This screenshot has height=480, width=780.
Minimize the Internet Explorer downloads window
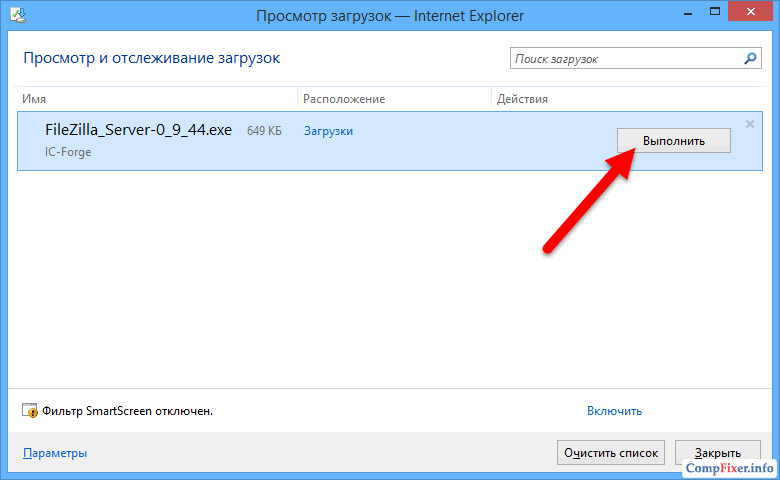click(x=688, y=12)
